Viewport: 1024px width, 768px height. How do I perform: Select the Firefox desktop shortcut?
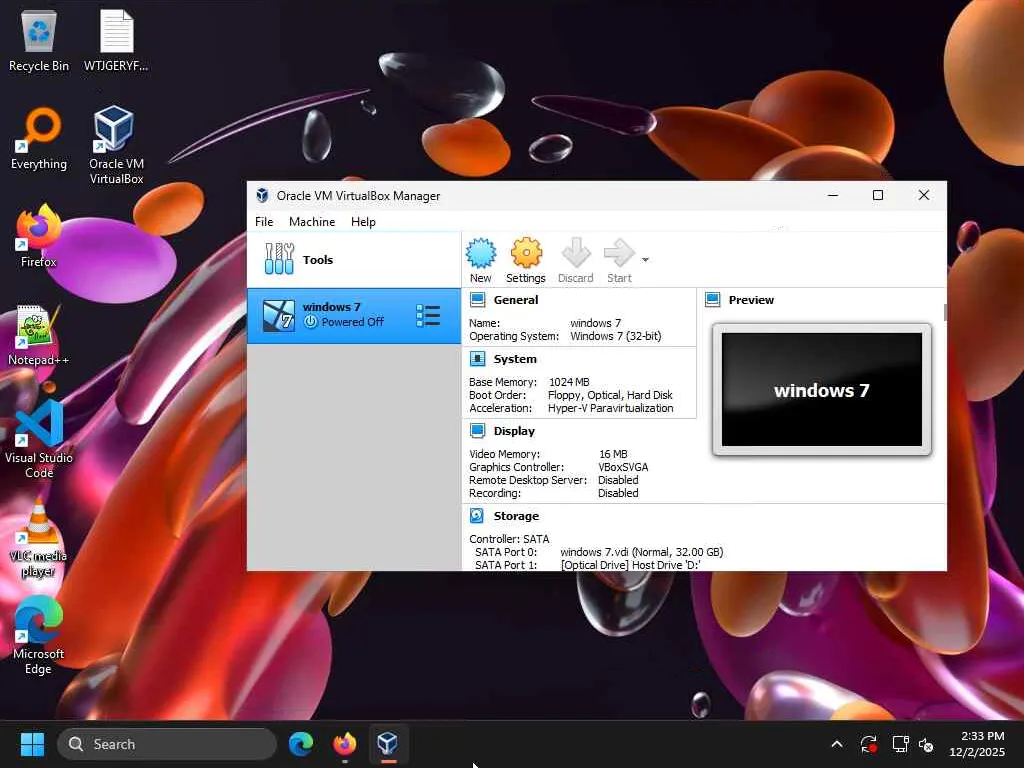pos(39,236)
